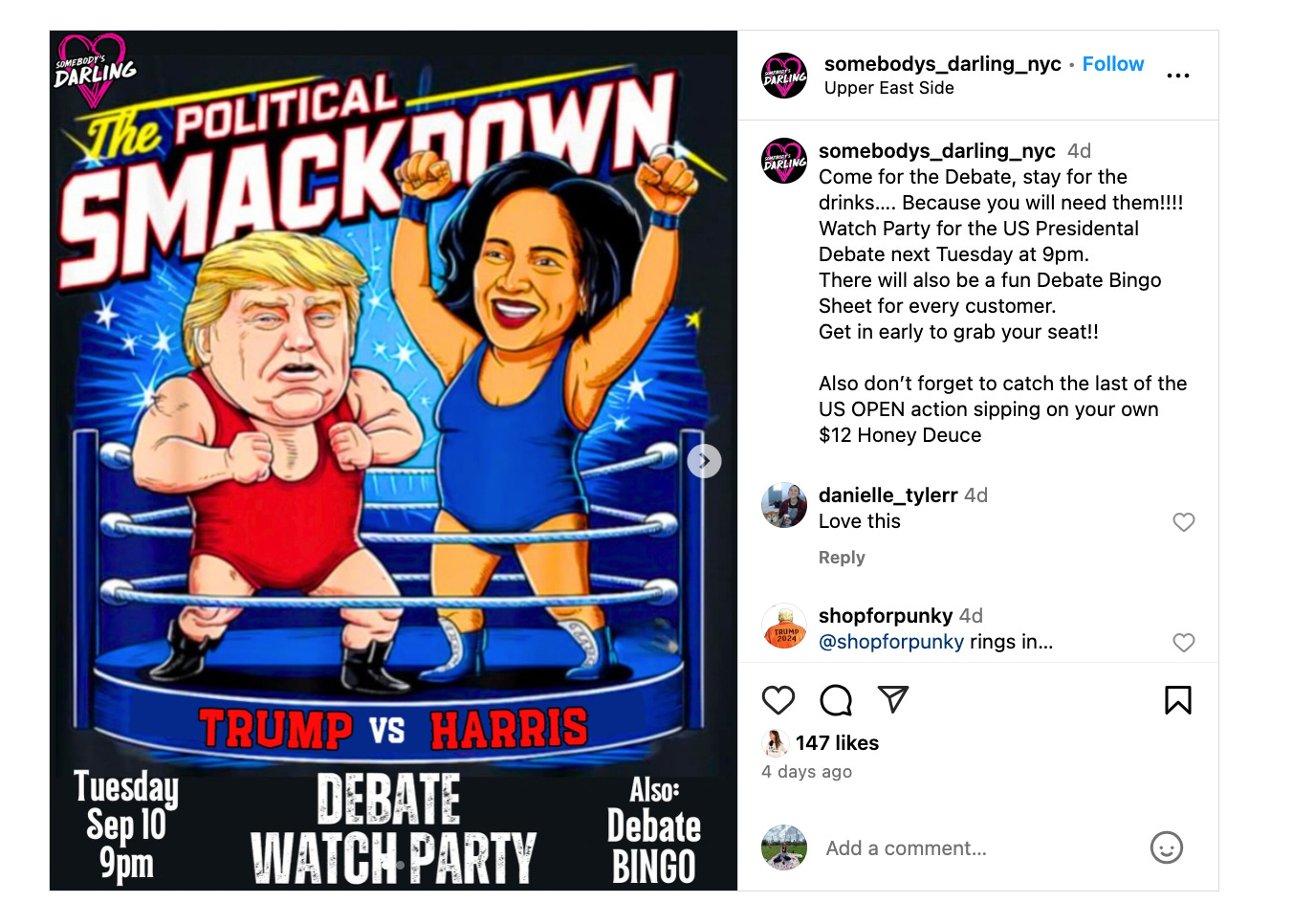Screen dimensions: 1293x924
Task: Save the post with the bookmark icon
Action: 1177,700
